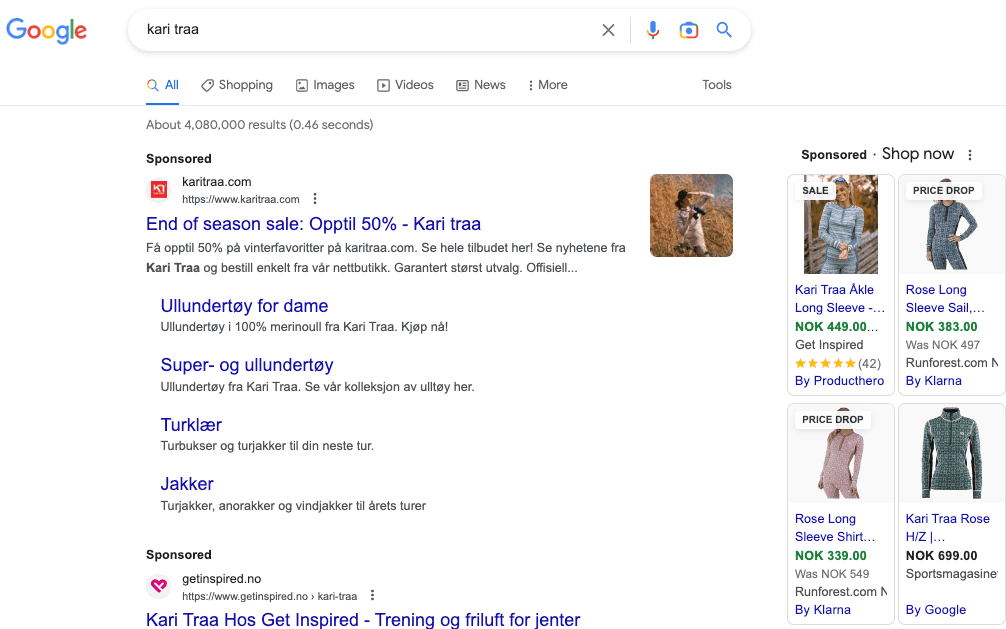Open options menu for karitraa.com ad

314,199
